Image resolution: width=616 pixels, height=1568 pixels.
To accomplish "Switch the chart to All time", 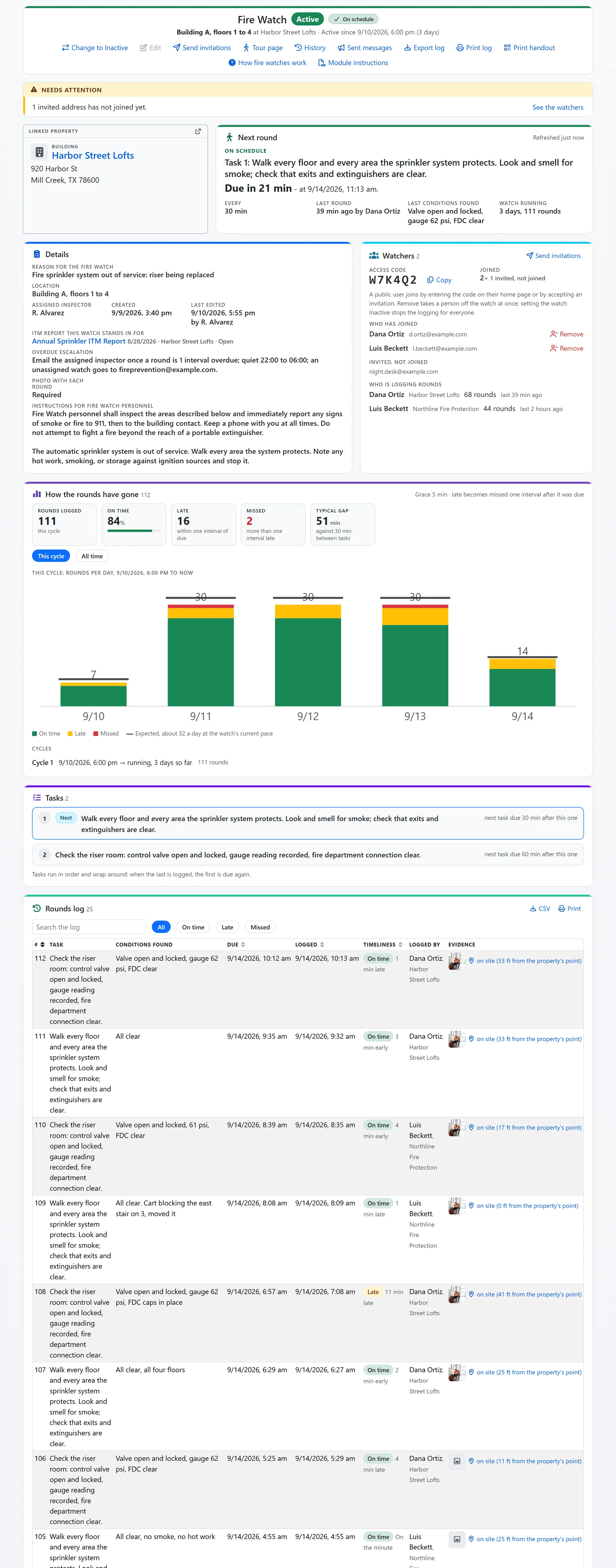I will 92,556.
